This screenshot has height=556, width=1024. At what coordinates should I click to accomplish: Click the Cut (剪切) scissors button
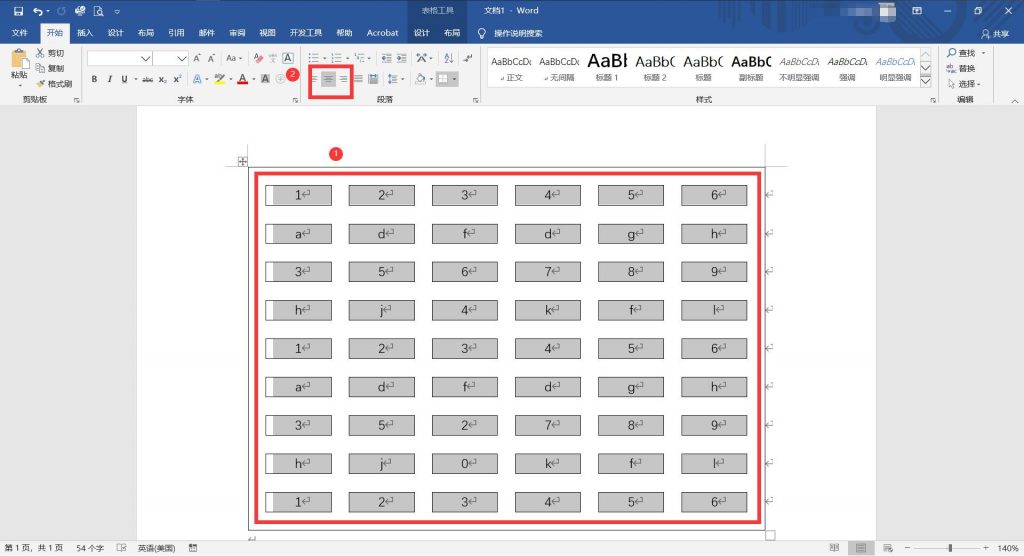pos(50,53)
